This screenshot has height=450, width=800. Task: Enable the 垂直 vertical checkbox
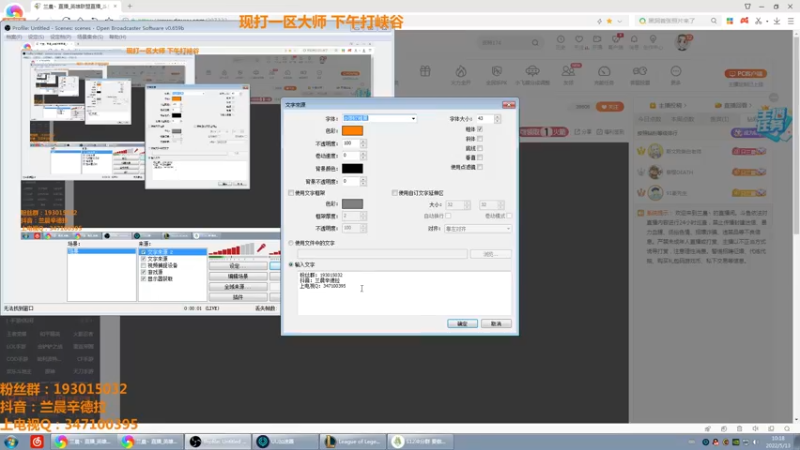click(x=480, y=158)
